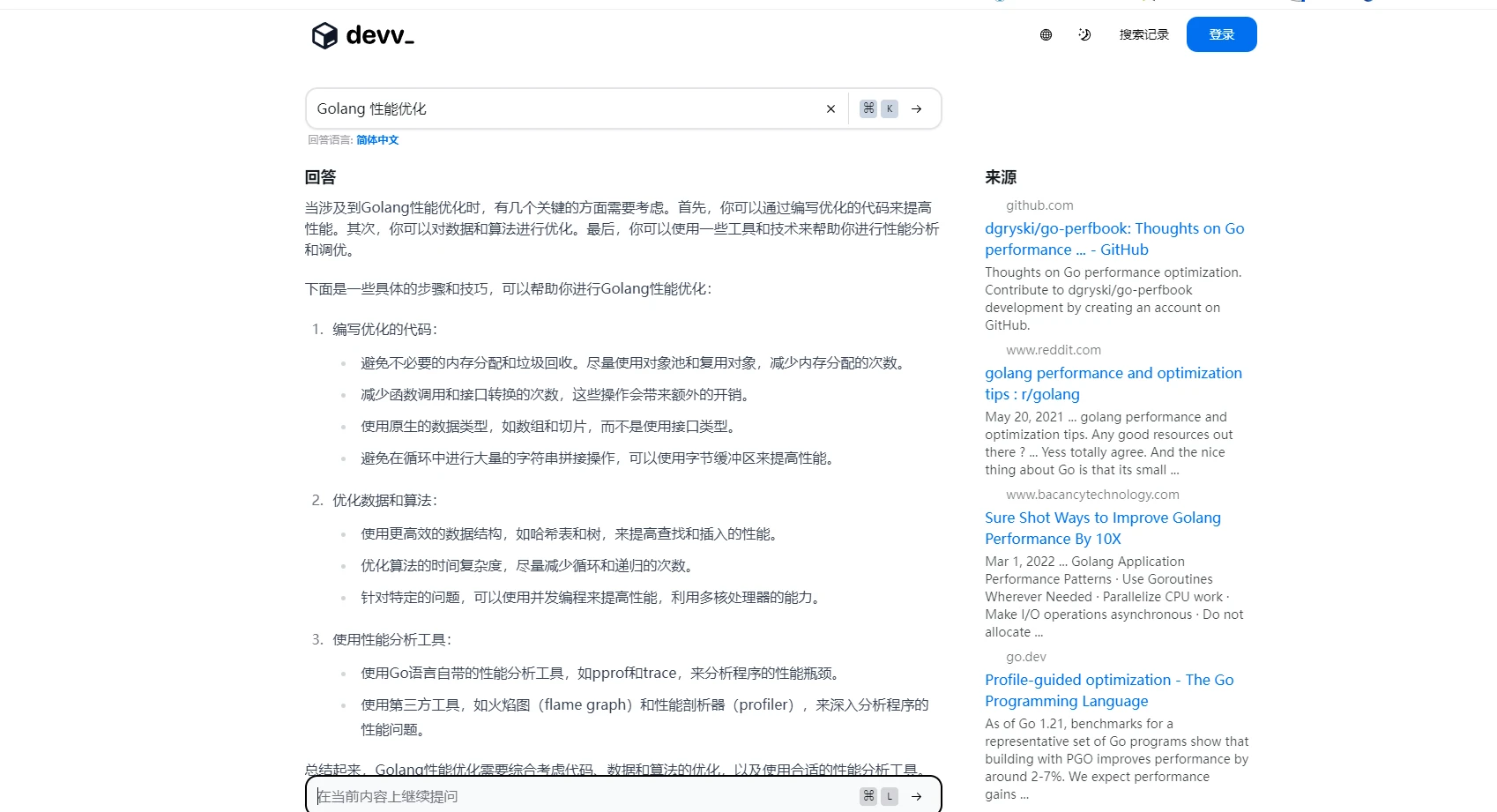This screenshot has height=812, width=1497.
Task: Open 搜索记录 search history
Action: pos(1143,35)
